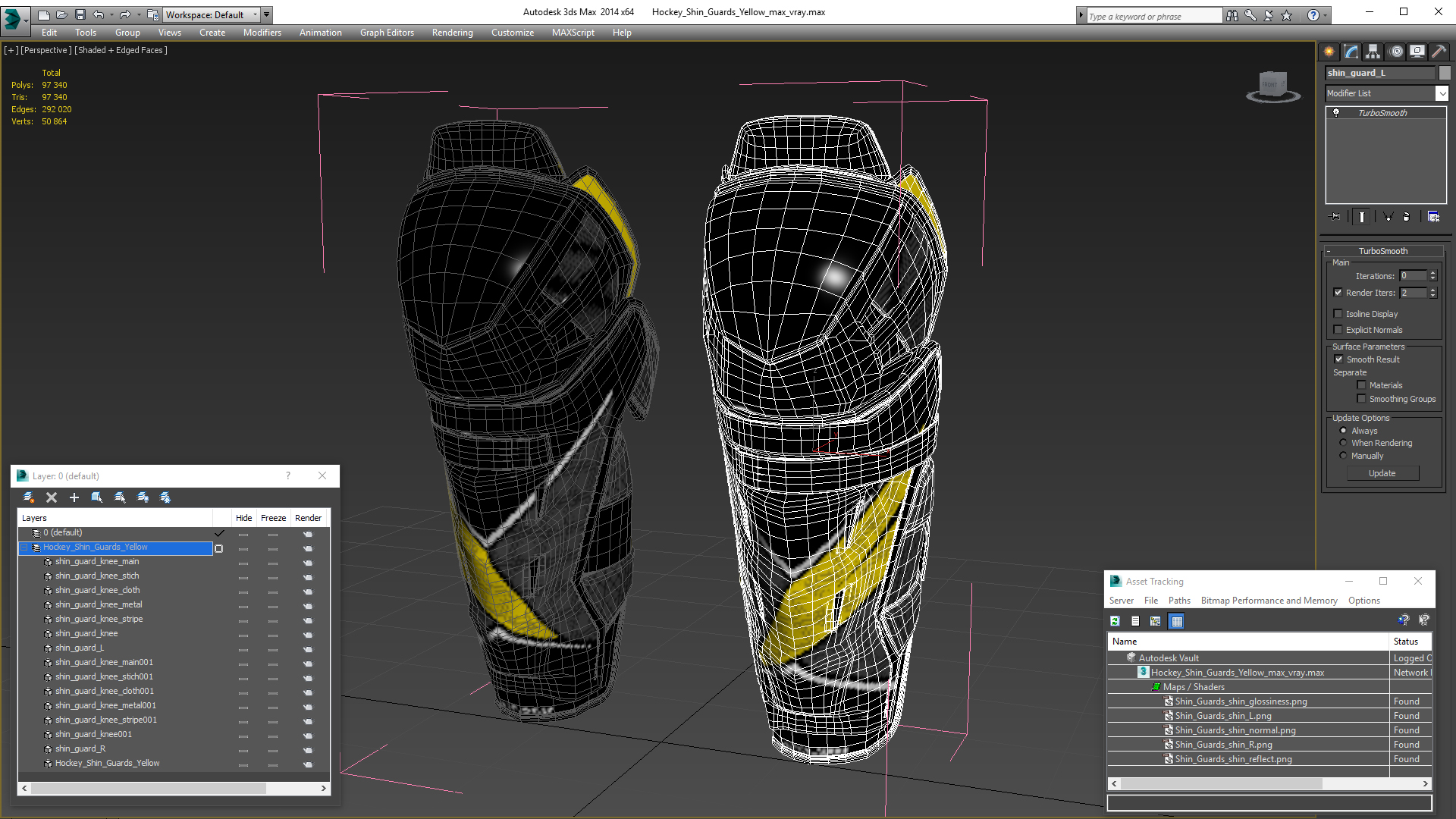Enable Isoline Display checkbox
This screenshot has width=1456, height=819.
pos(1338,314)
